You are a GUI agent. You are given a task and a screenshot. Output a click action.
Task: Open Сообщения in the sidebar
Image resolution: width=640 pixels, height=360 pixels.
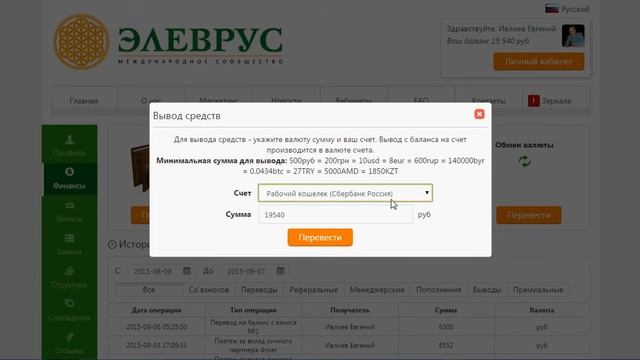(x=69, y=310)
